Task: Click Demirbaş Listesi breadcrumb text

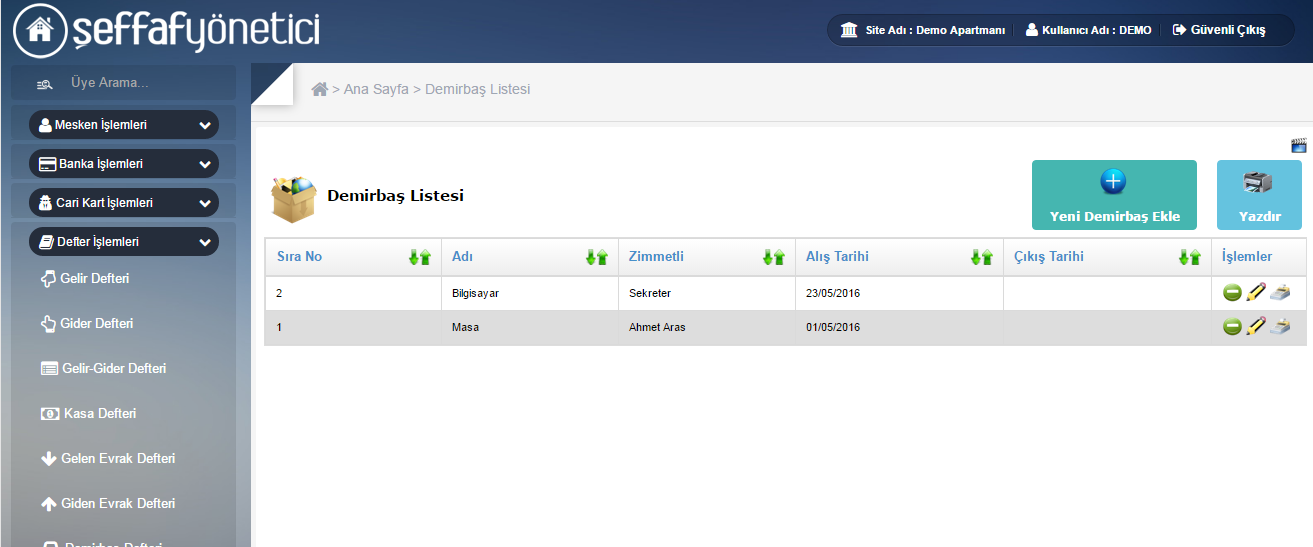Action: (478, 89)
